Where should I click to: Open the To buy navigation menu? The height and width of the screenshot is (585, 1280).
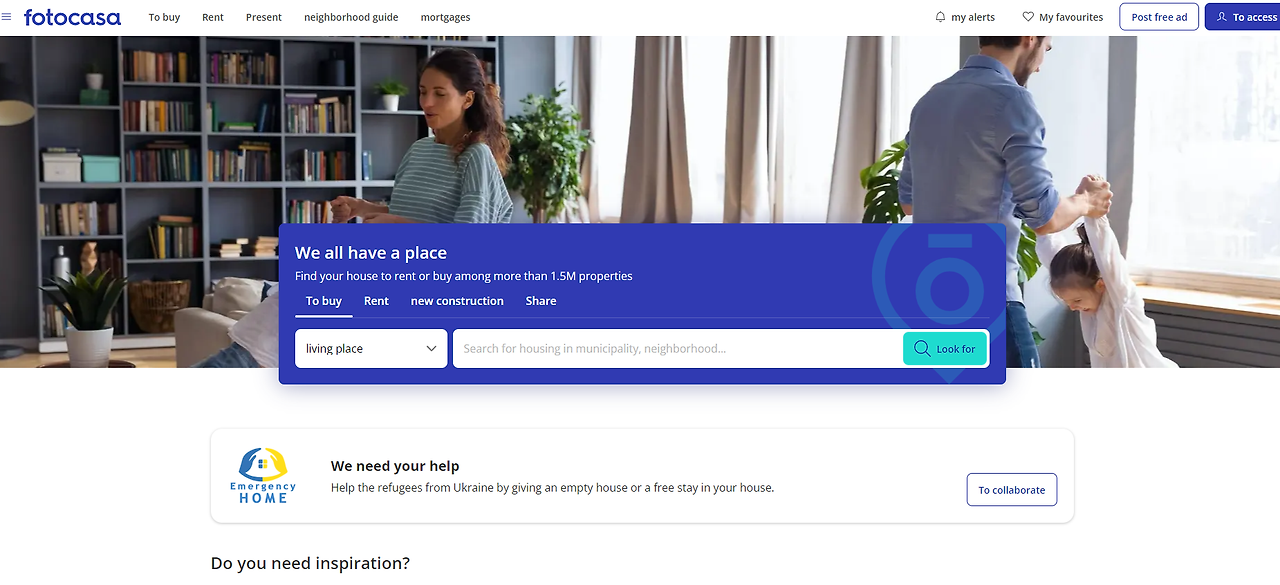pos(164,17)
